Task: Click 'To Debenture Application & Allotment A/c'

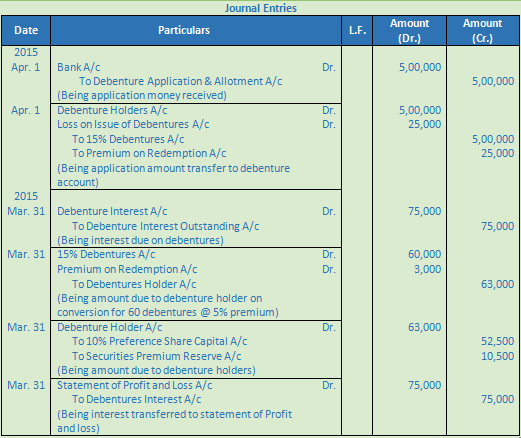Action: [180, 81]
